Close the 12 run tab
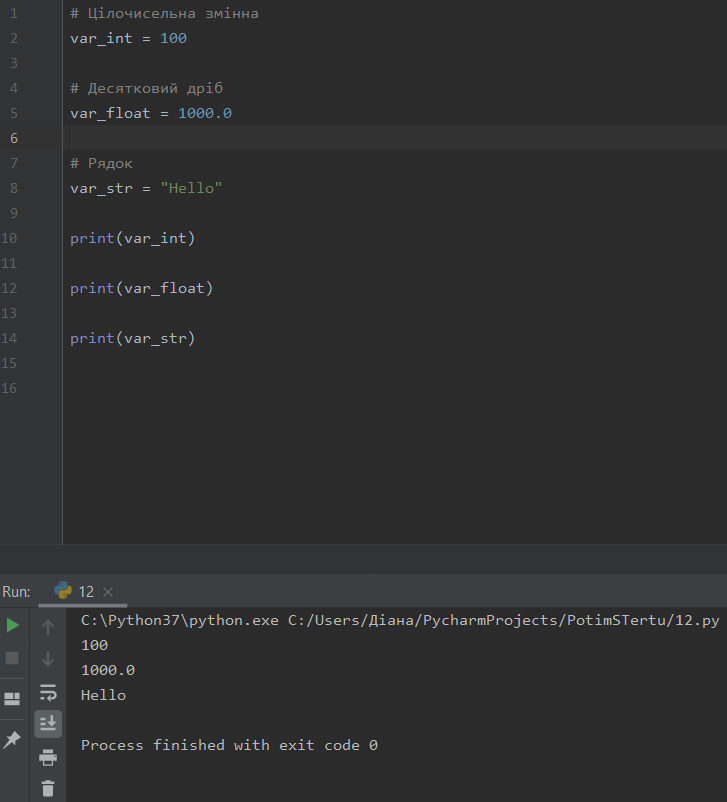Image resolution: width=727 pixels, height=802 pixels. point(109,592)
